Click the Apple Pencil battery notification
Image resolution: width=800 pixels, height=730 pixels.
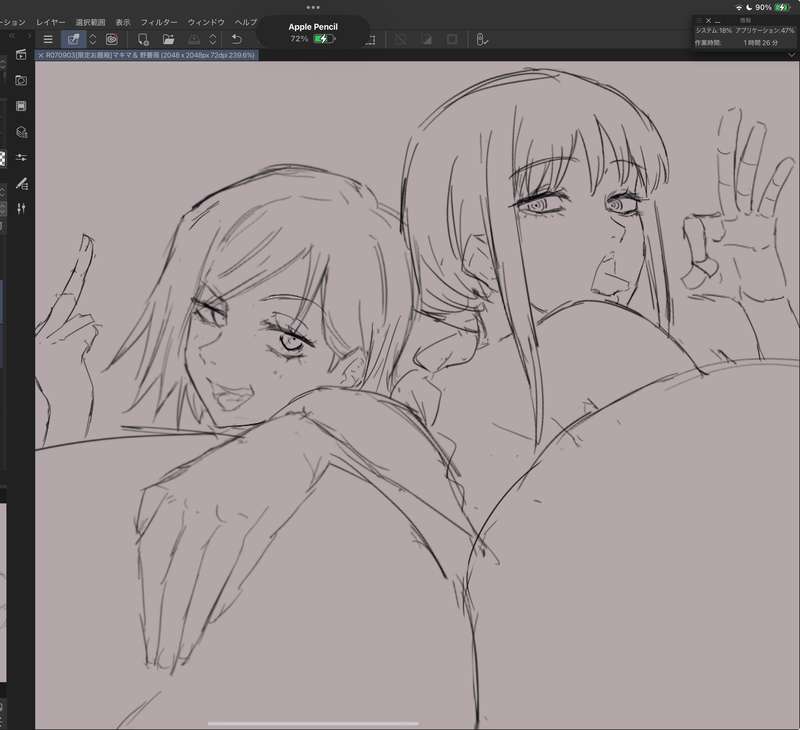click(x=313, y=33)
